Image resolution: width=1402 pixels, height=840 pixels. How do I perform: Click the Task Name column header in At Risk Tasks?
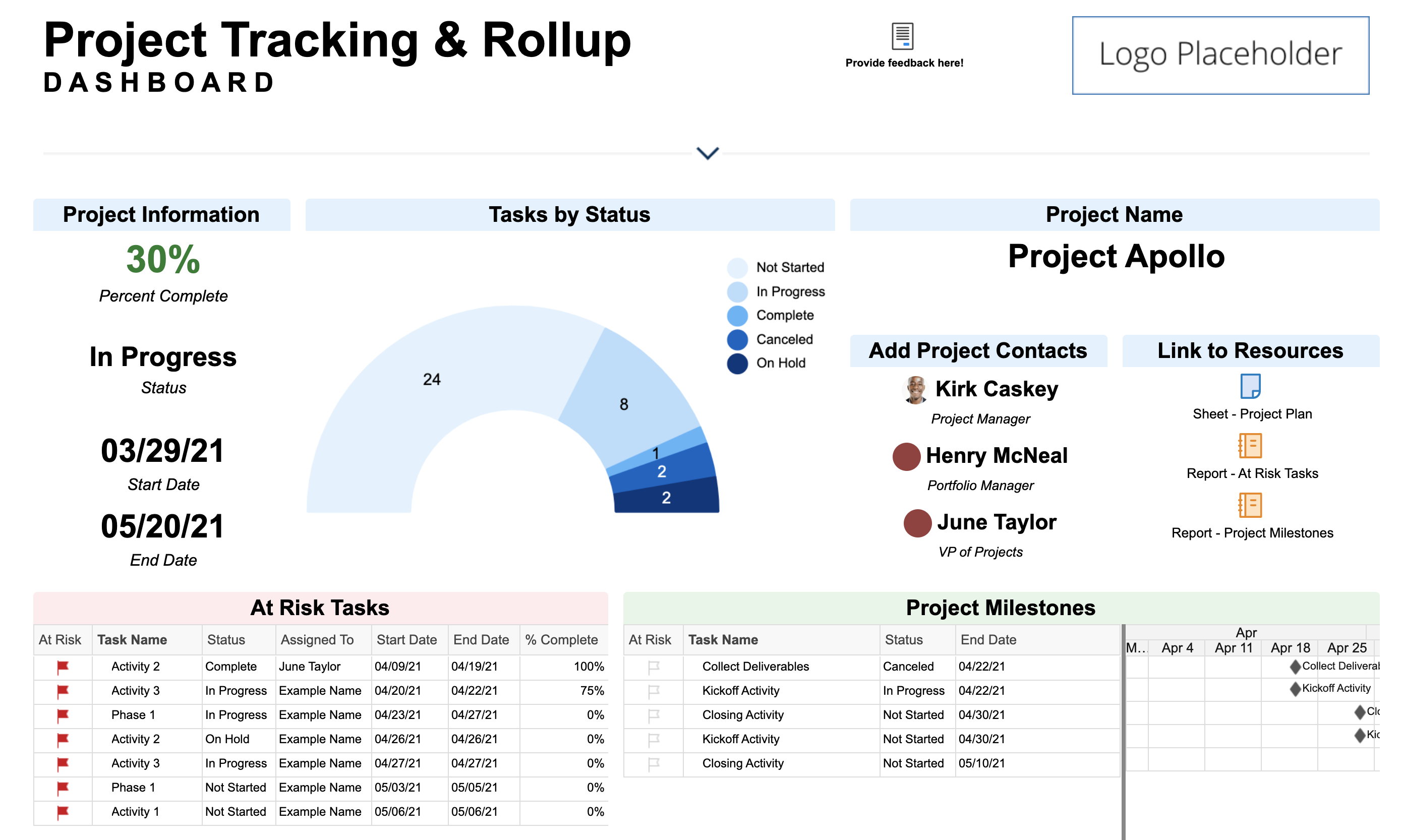coord(132,640)
